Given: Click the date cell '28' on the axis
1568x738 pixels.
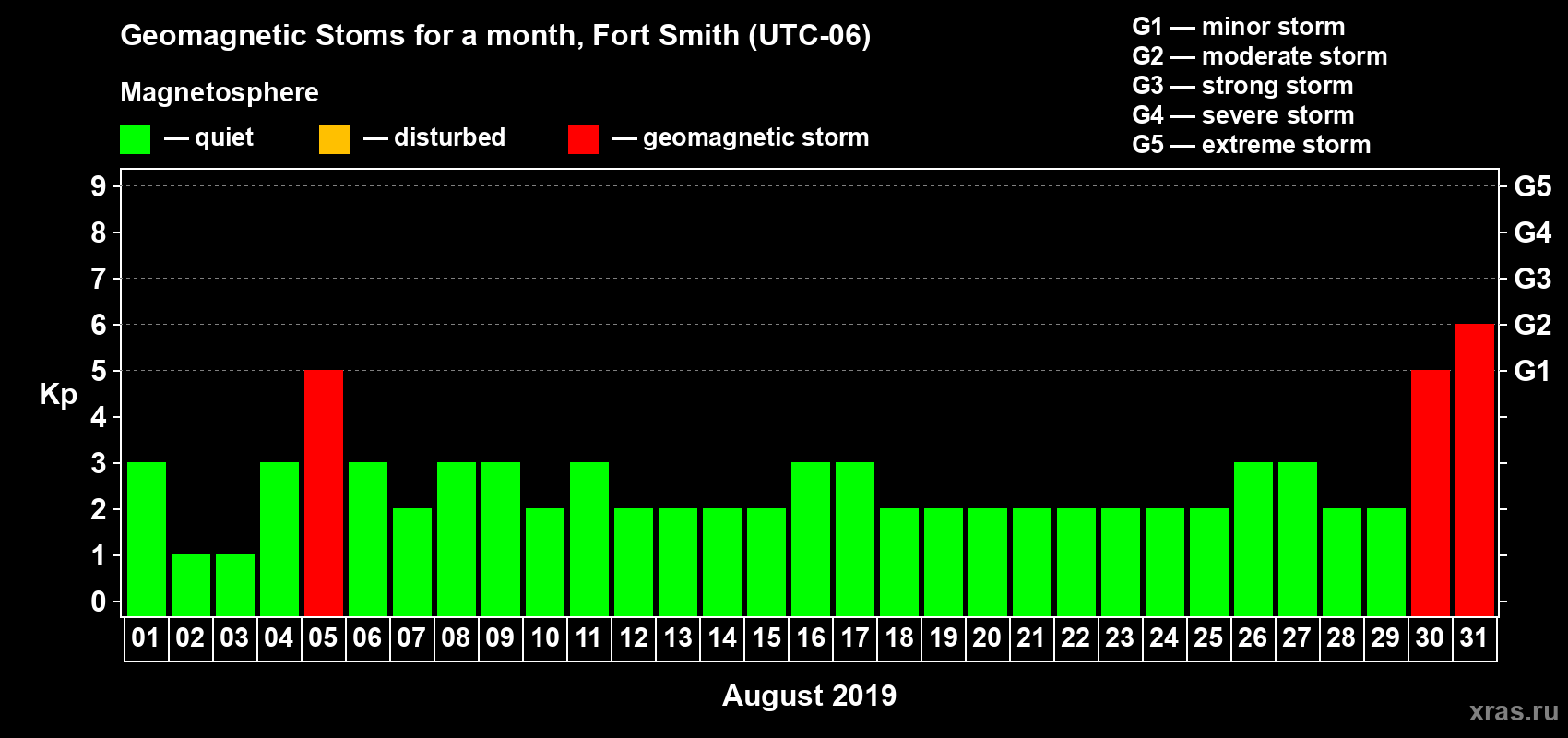Looking at the screenshot, I should click(1342, 638).
